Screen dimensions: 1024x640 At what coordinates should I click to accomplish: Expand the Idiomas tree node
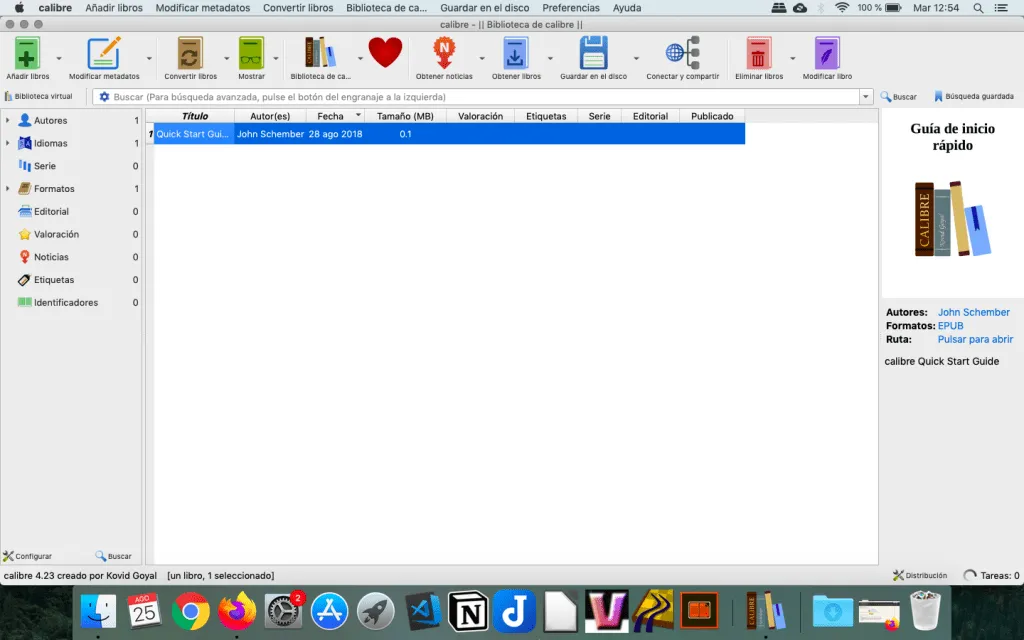7,143
